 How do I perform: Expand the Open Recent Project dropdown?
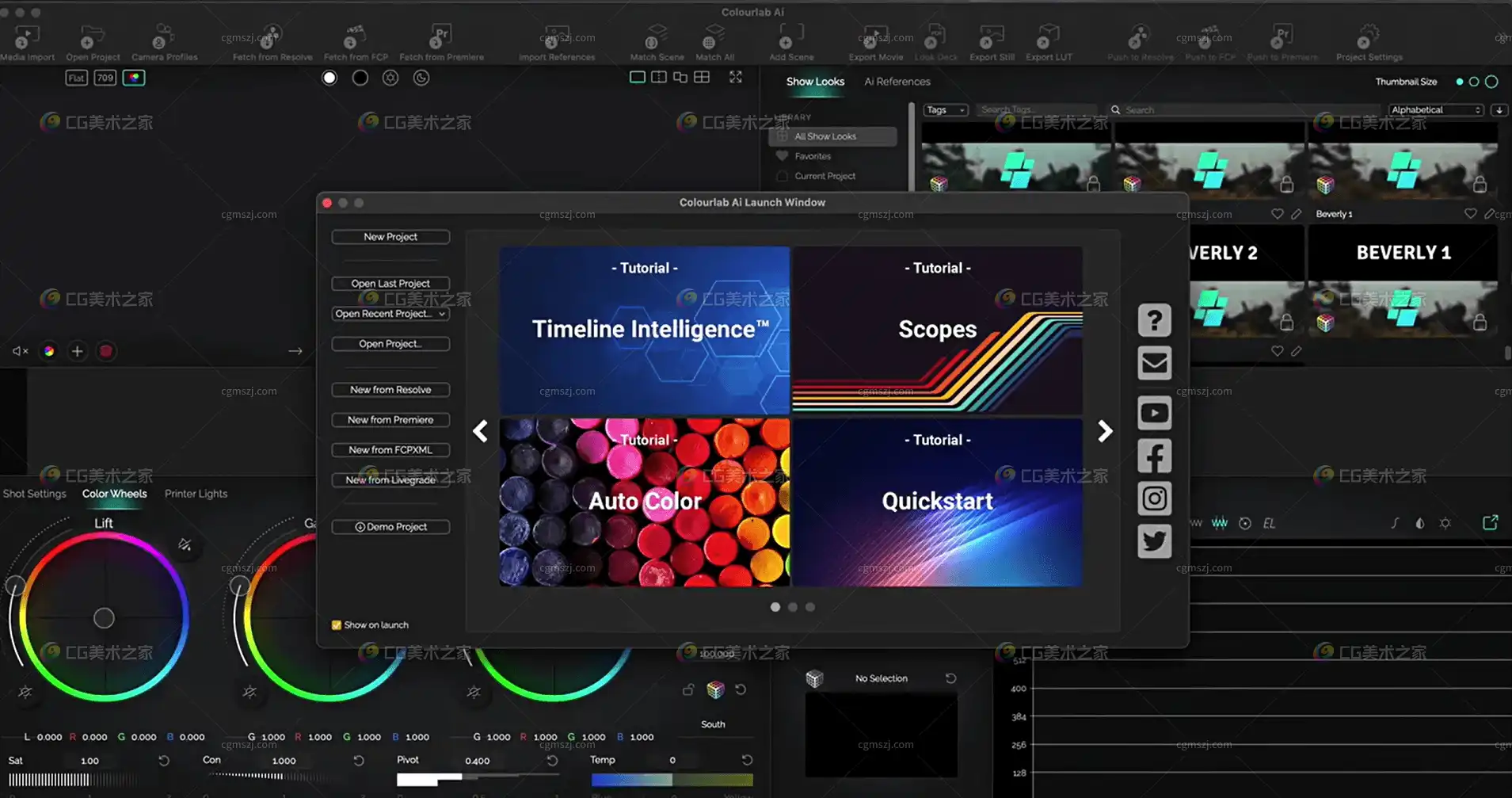(x=390, y=314)
